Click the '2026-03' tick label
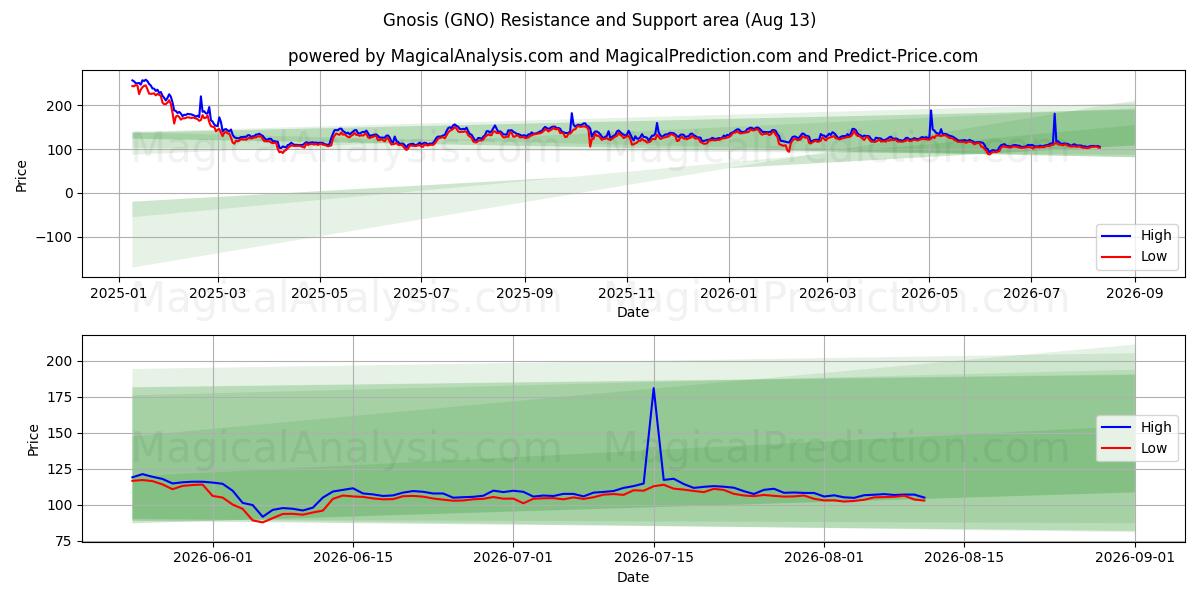The width and height of the screenshot is (1200, 600). [827, 294]
